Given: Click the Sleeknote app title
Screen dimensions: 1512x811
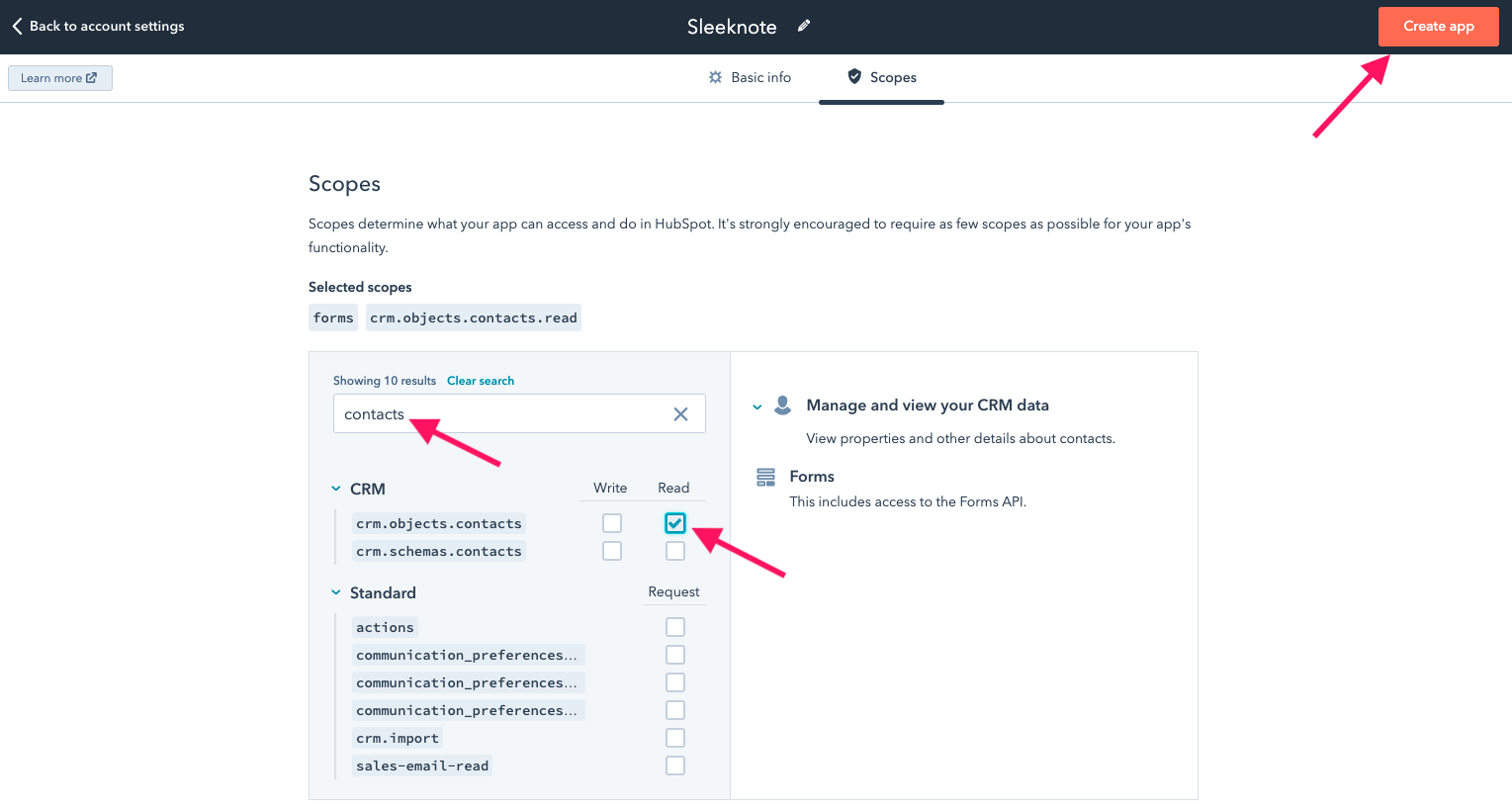Looking at the screenshot, I should [x=732, y=27].
